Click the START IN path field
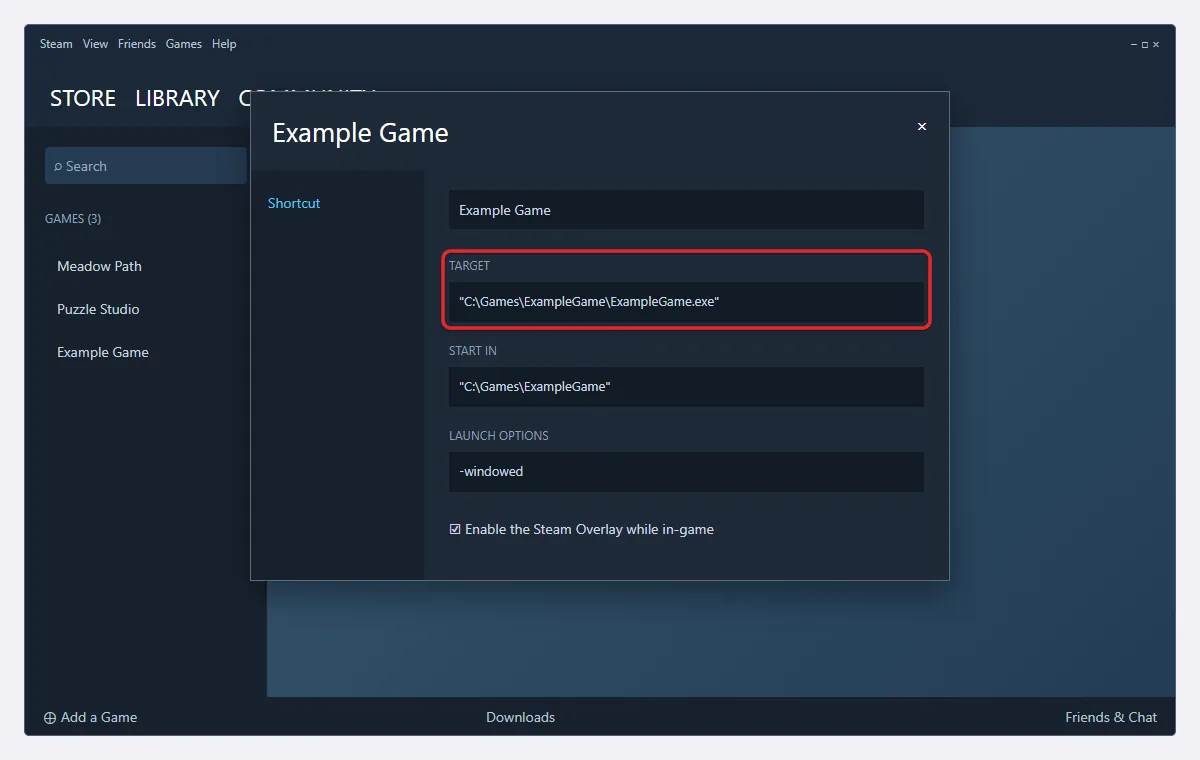The image size is (1200, 760). (686, 386)
